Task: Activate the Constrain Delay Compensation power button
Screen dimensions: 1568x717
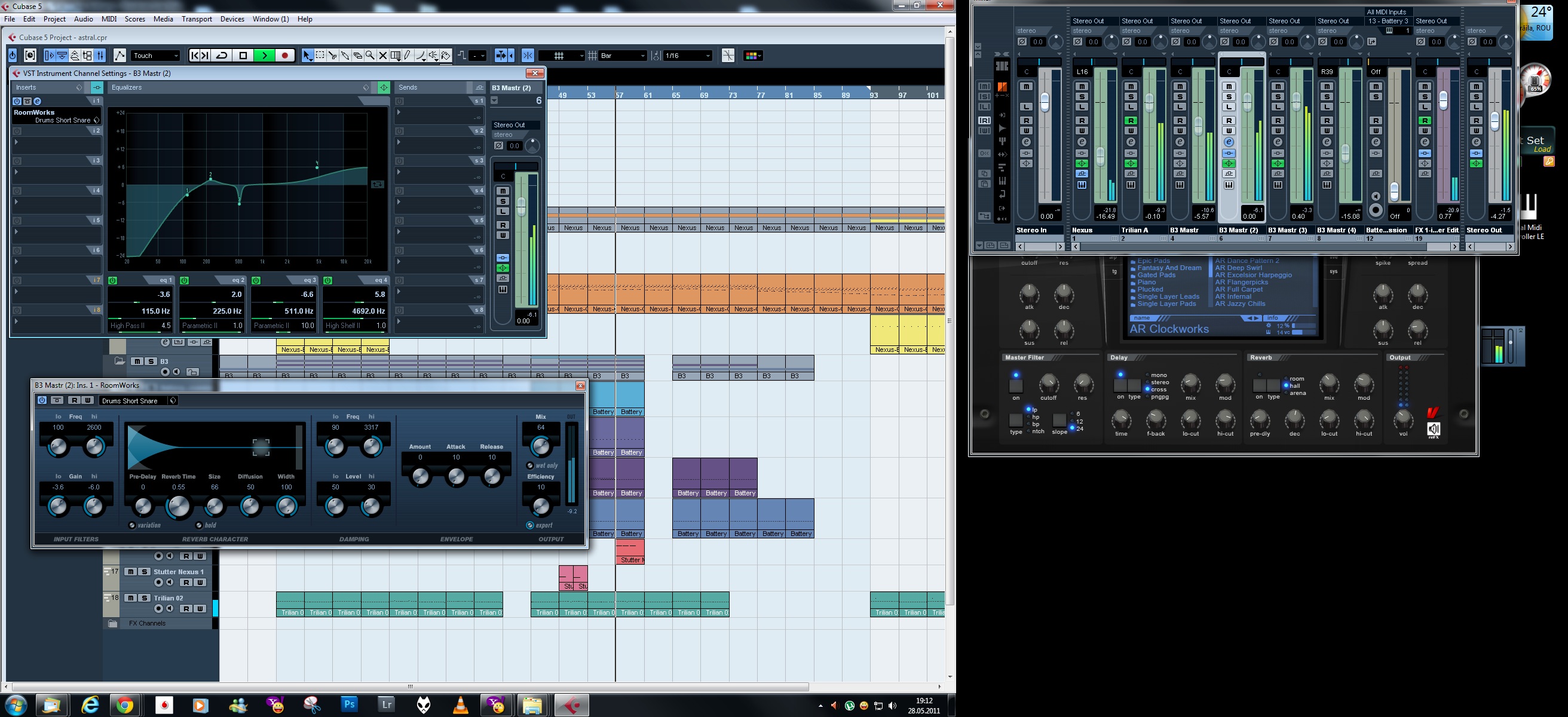Action: [13, 56]
